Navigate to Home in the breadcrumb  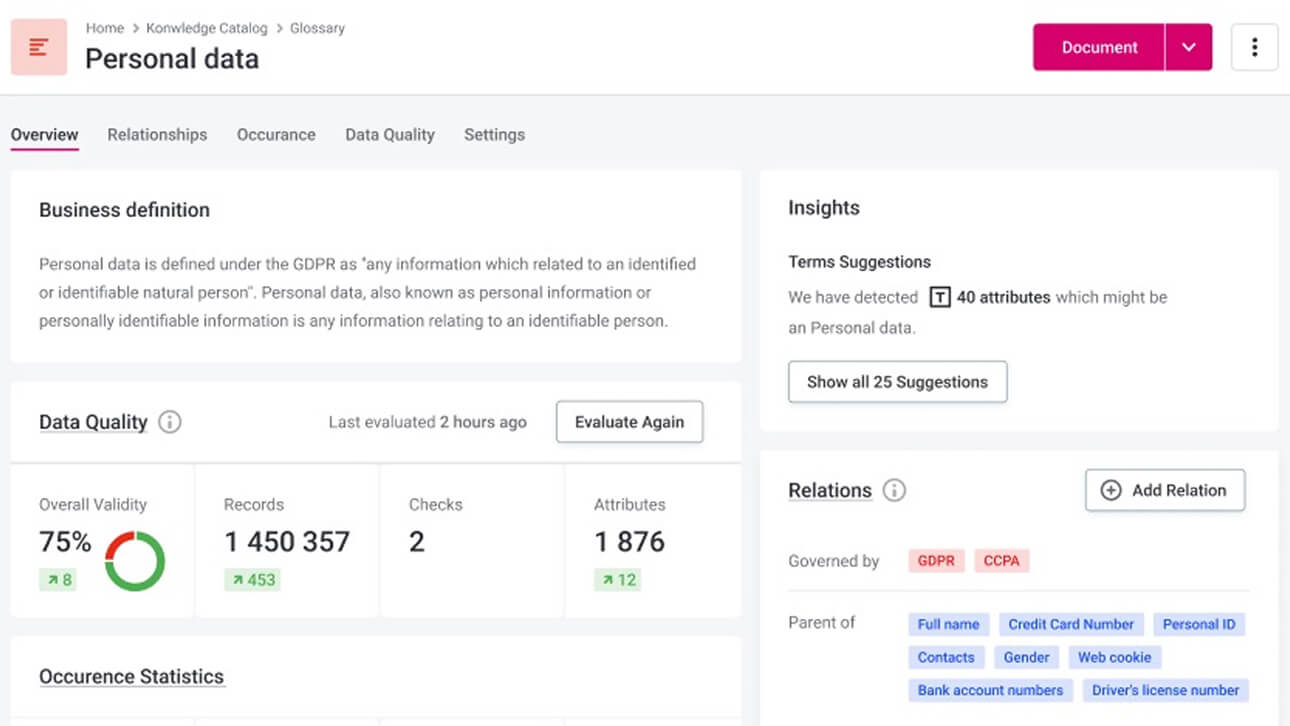click(x=104, y=28)
